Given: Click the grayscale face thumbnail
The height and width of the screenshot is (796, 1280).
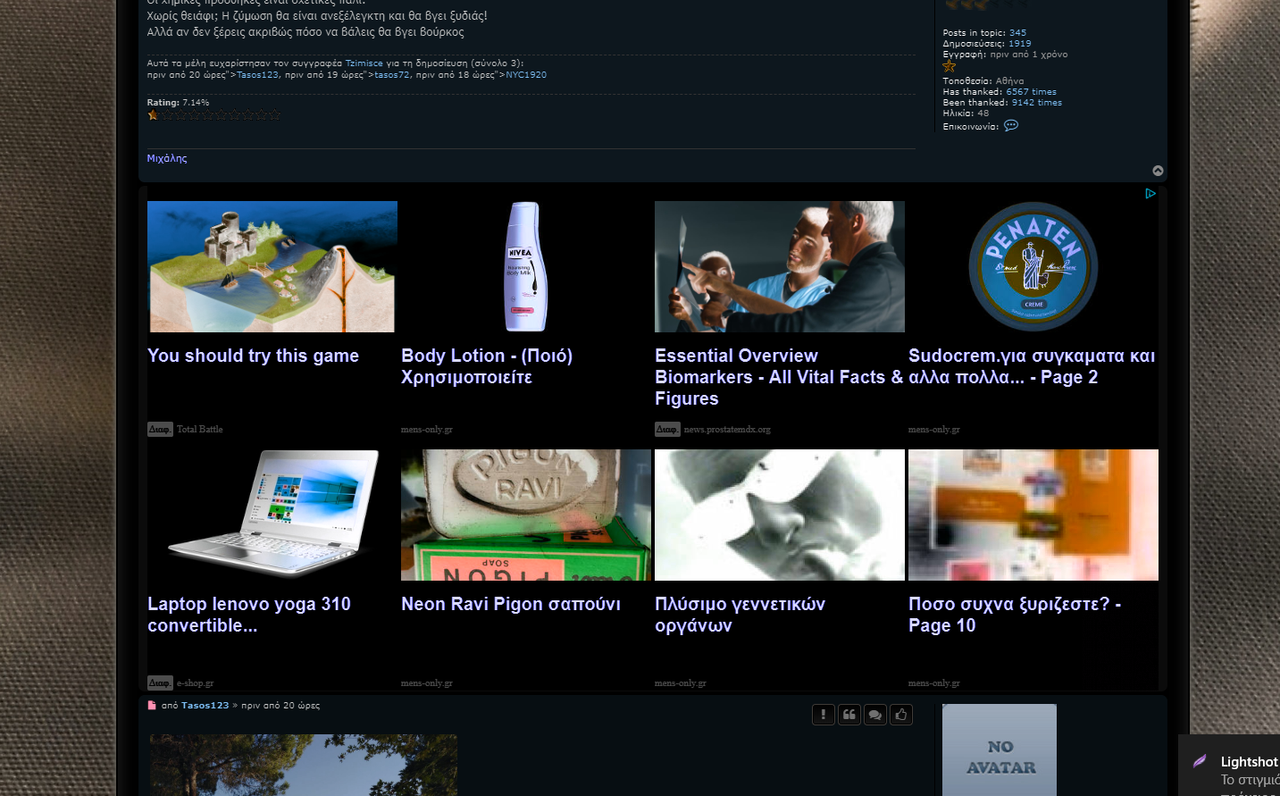Looking at the screenshot, I should coord(780,514).
